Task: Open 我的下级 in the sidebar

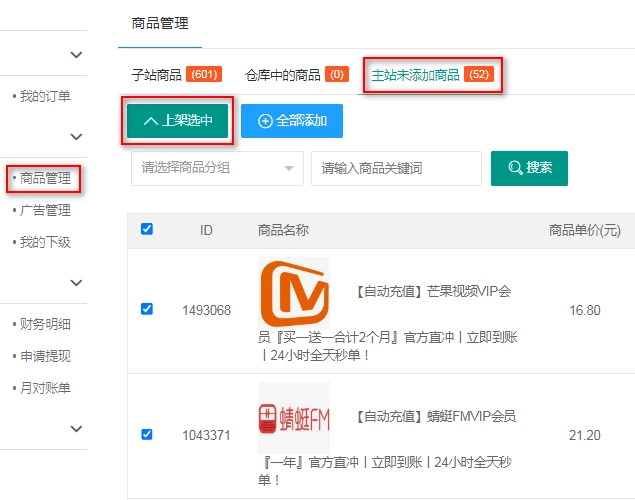Action: click(45, 243)
